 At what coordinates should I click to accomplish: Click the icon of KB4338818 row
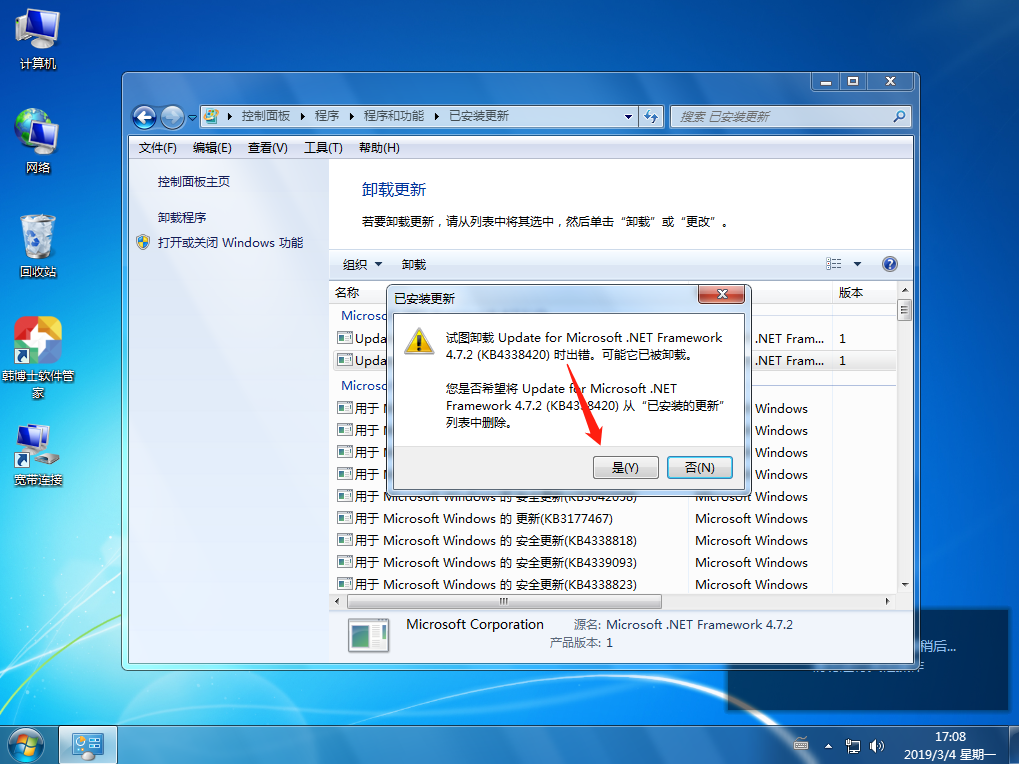coord(344,541)
